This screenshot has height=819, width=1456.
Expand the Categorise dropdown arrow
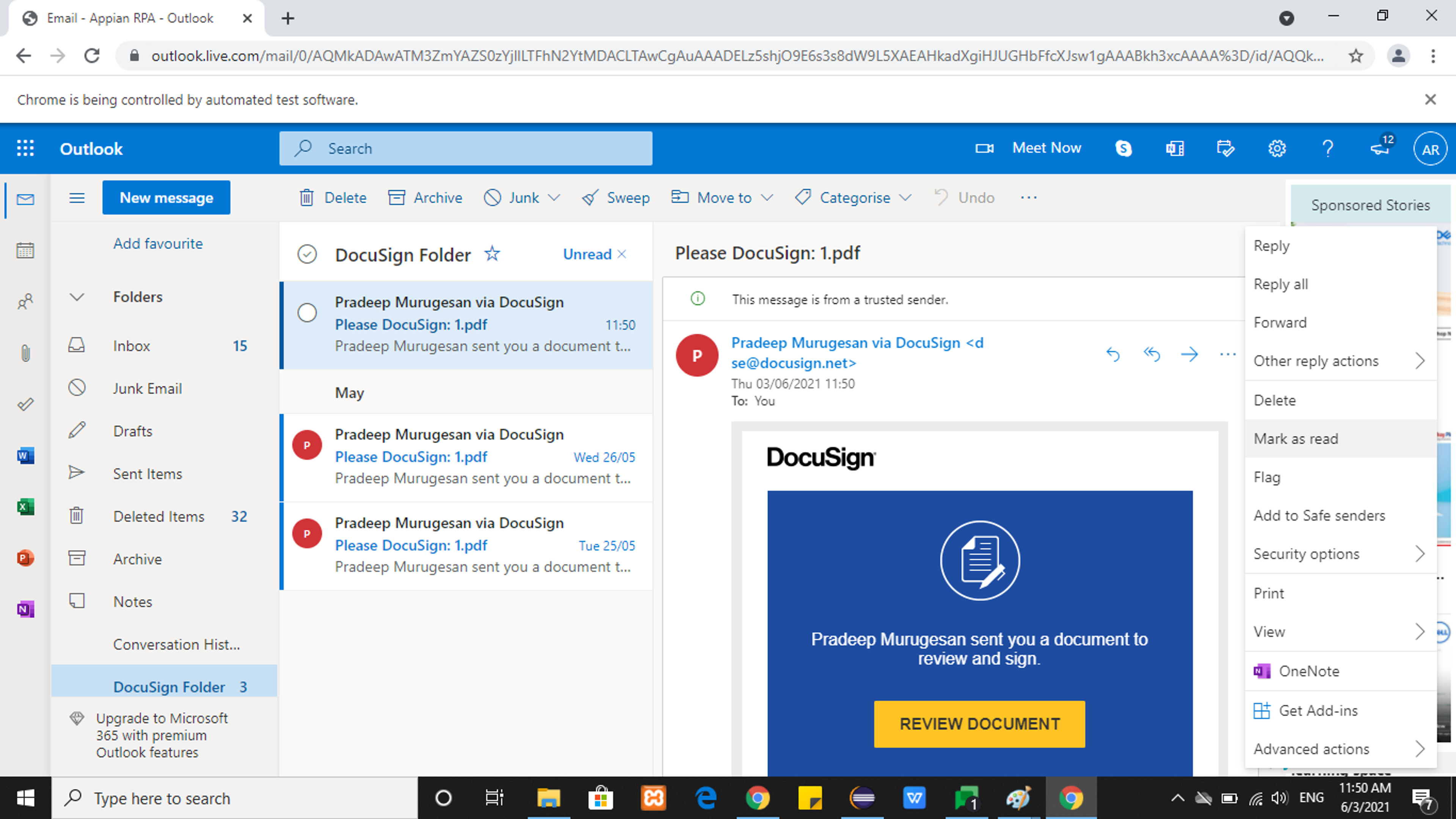pos(905,197)
